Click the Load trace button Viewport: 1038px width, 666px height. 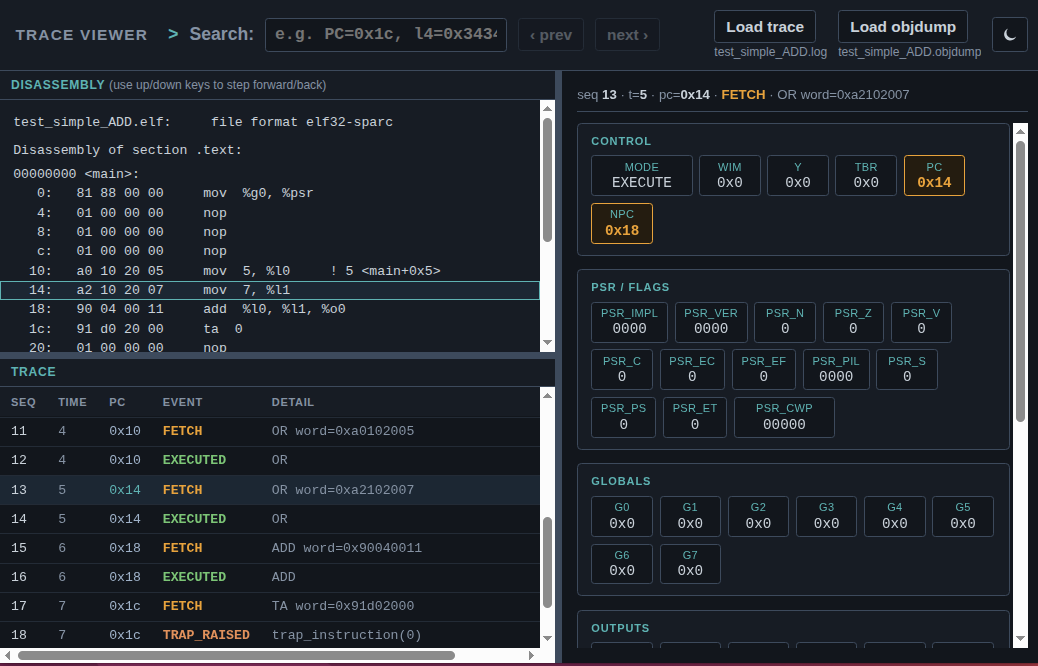point(765,27)
